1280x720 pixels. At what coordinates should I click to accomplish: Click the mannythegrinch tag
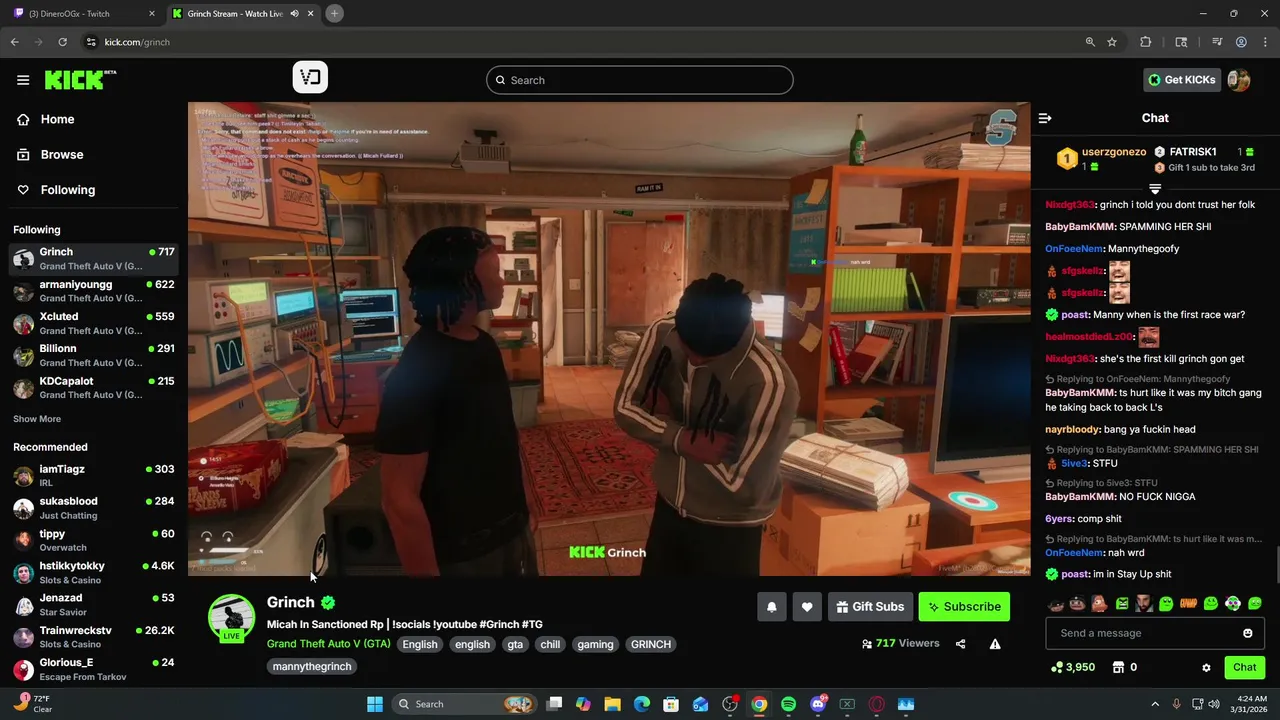click(x=312, y=666)
